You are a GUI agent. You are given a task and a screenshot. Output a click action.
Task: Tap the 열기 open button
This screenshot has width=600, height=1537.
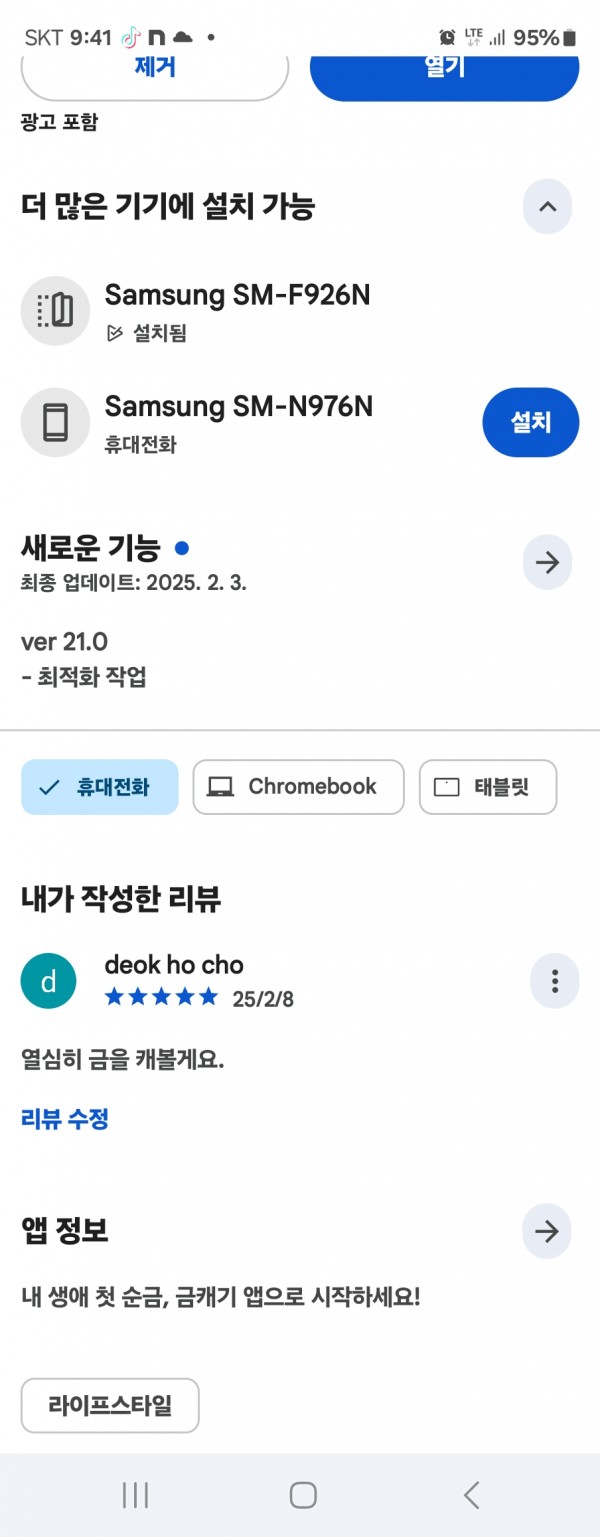(x=445, y=72)
